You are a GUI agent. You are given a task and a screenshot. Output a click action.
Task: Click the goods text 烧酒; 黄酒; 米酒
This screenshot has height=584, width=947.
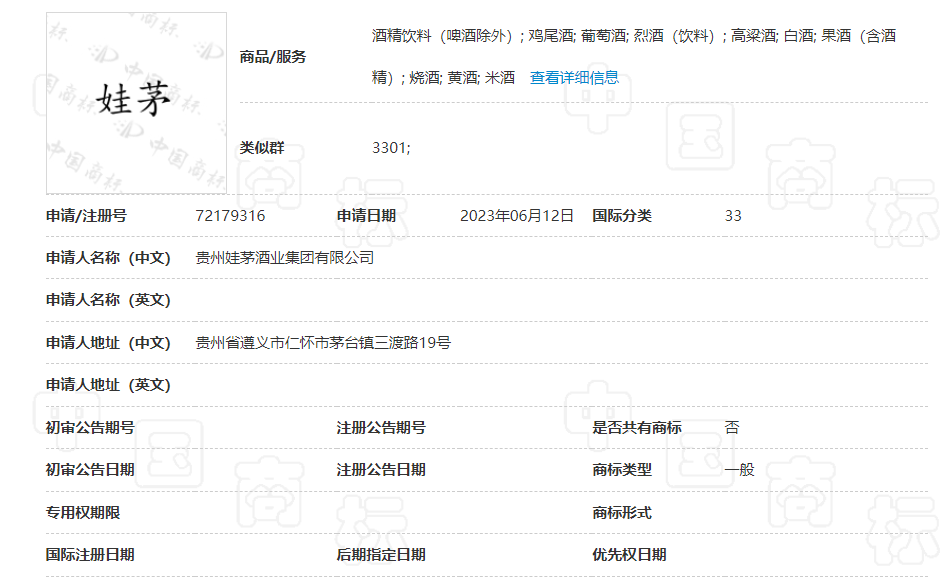(x=462, y=78)
